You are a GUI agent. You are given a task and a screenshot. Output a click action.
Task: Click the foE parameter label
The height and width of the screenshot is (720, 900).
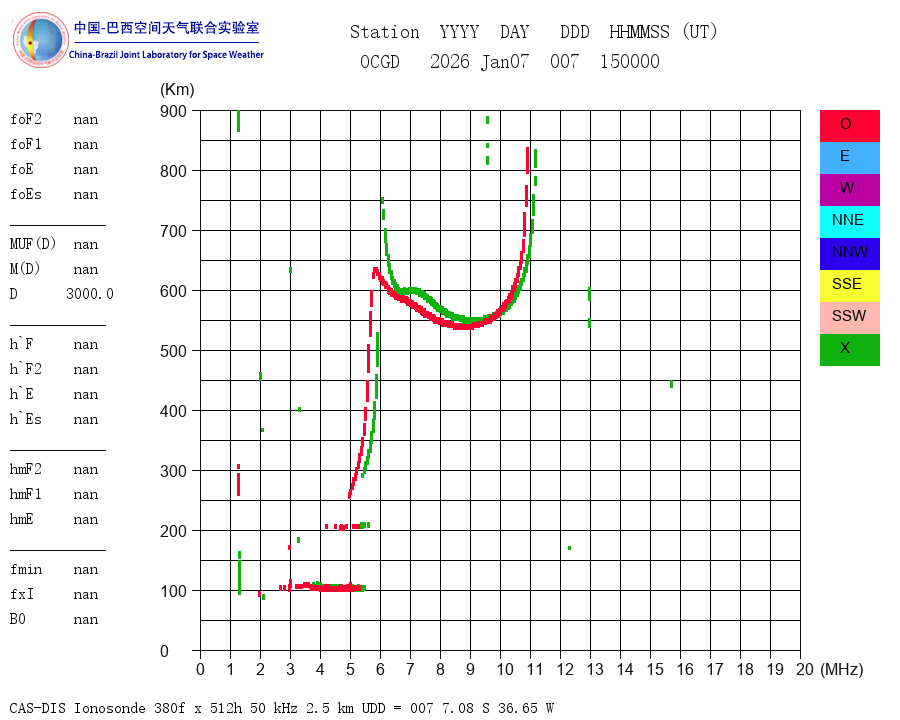click(22, 169)
